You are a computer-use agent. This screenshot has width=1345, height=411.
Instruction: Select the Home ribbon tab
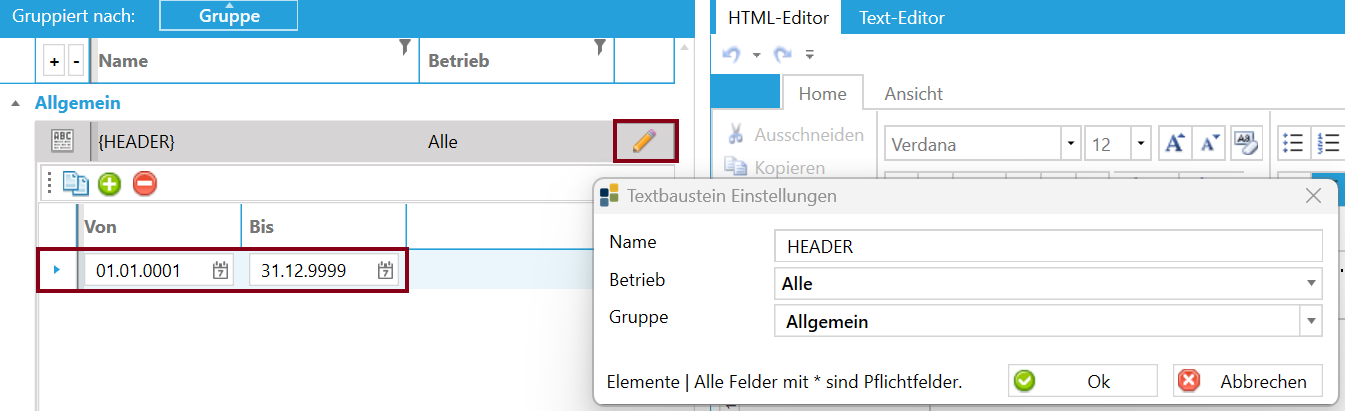(x=822, y=94)
